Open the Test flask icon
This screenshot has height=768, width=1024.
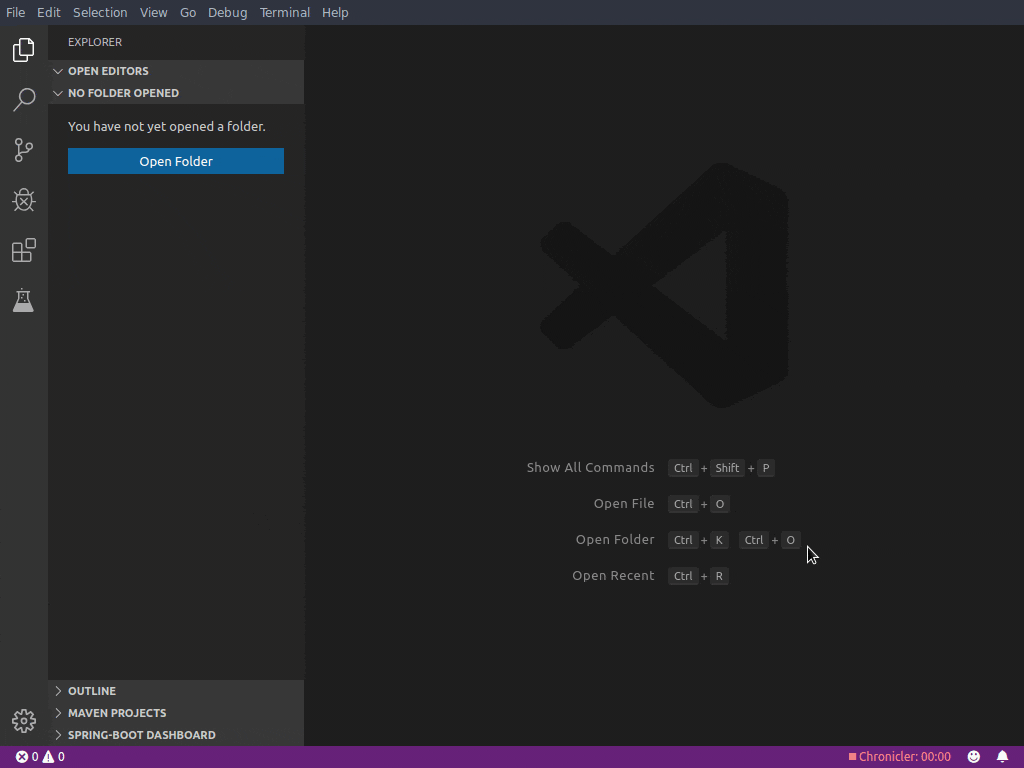pos(24,300)
